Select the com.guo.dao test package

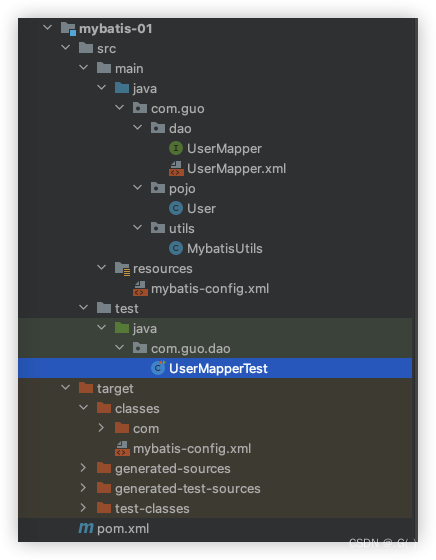click(191, 349)
